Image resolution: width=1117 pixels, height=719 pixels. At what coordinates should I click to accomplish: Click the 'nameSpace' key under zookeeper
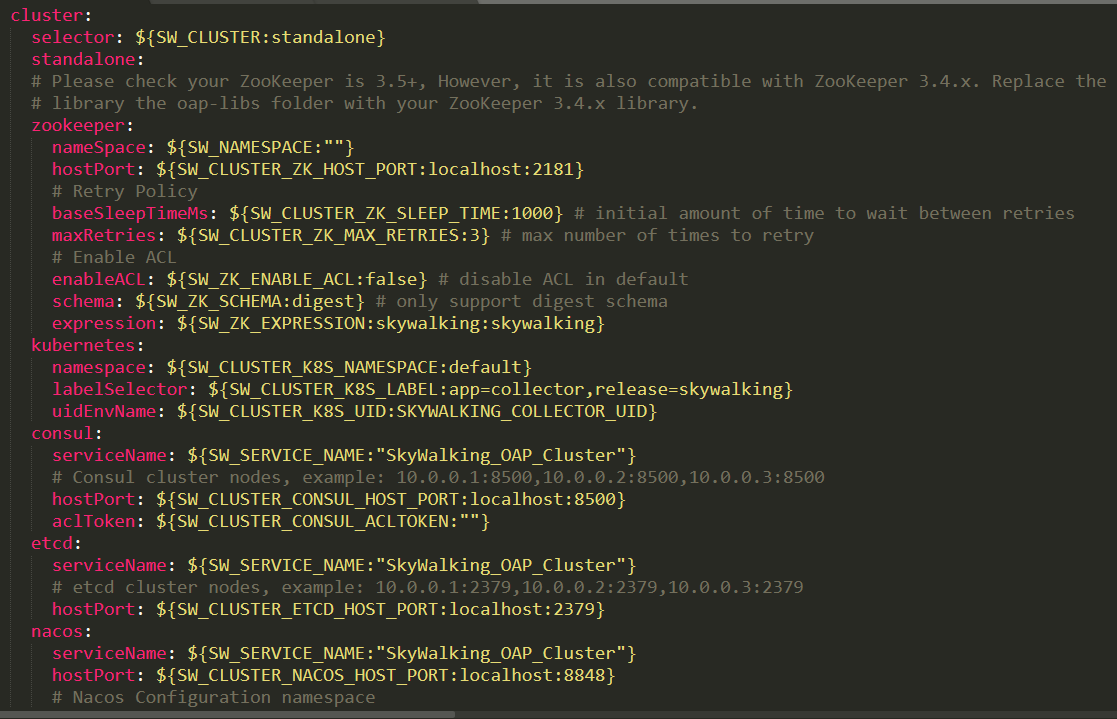coord(99,148)
